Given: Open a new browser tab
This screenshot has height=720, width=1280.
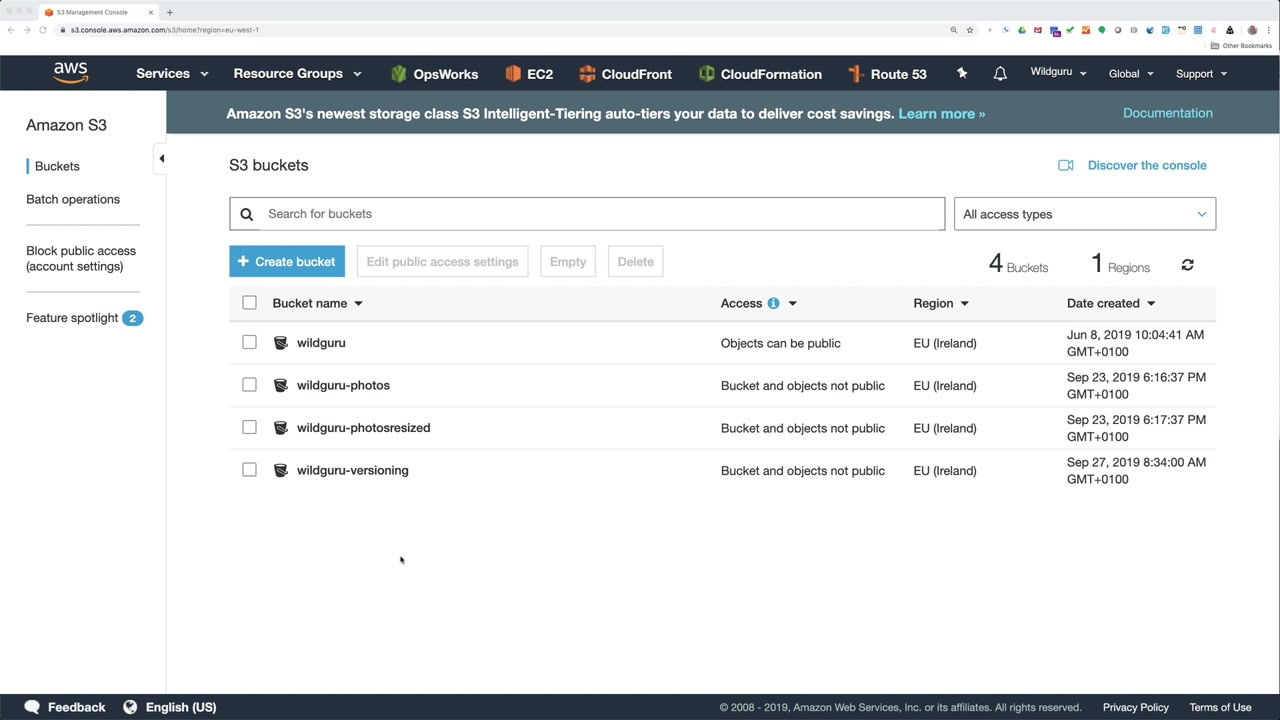Looking at the screenshot, I should (170, 12).
